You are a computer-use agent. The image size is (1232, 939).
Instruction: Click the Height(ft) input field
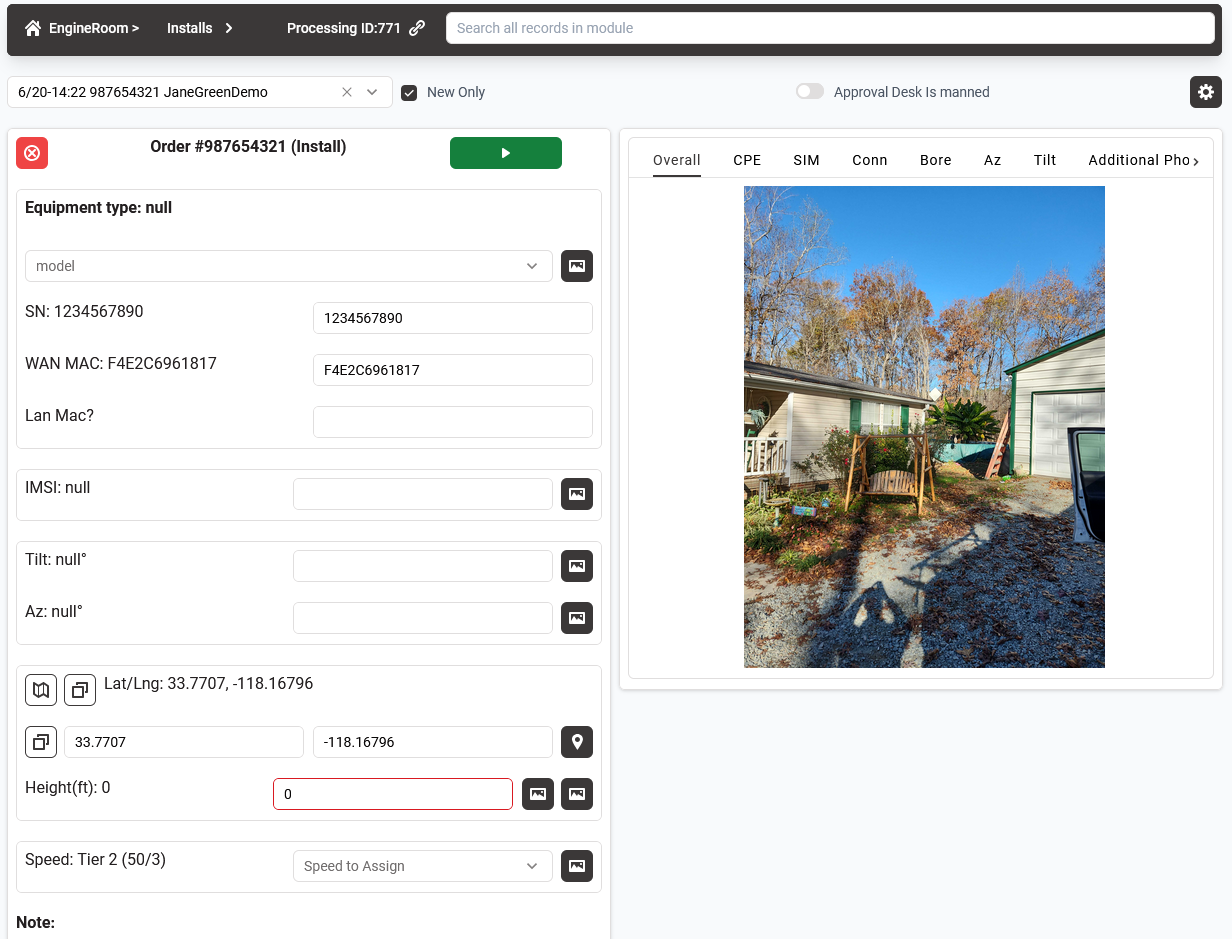click(x=393, y=794)
